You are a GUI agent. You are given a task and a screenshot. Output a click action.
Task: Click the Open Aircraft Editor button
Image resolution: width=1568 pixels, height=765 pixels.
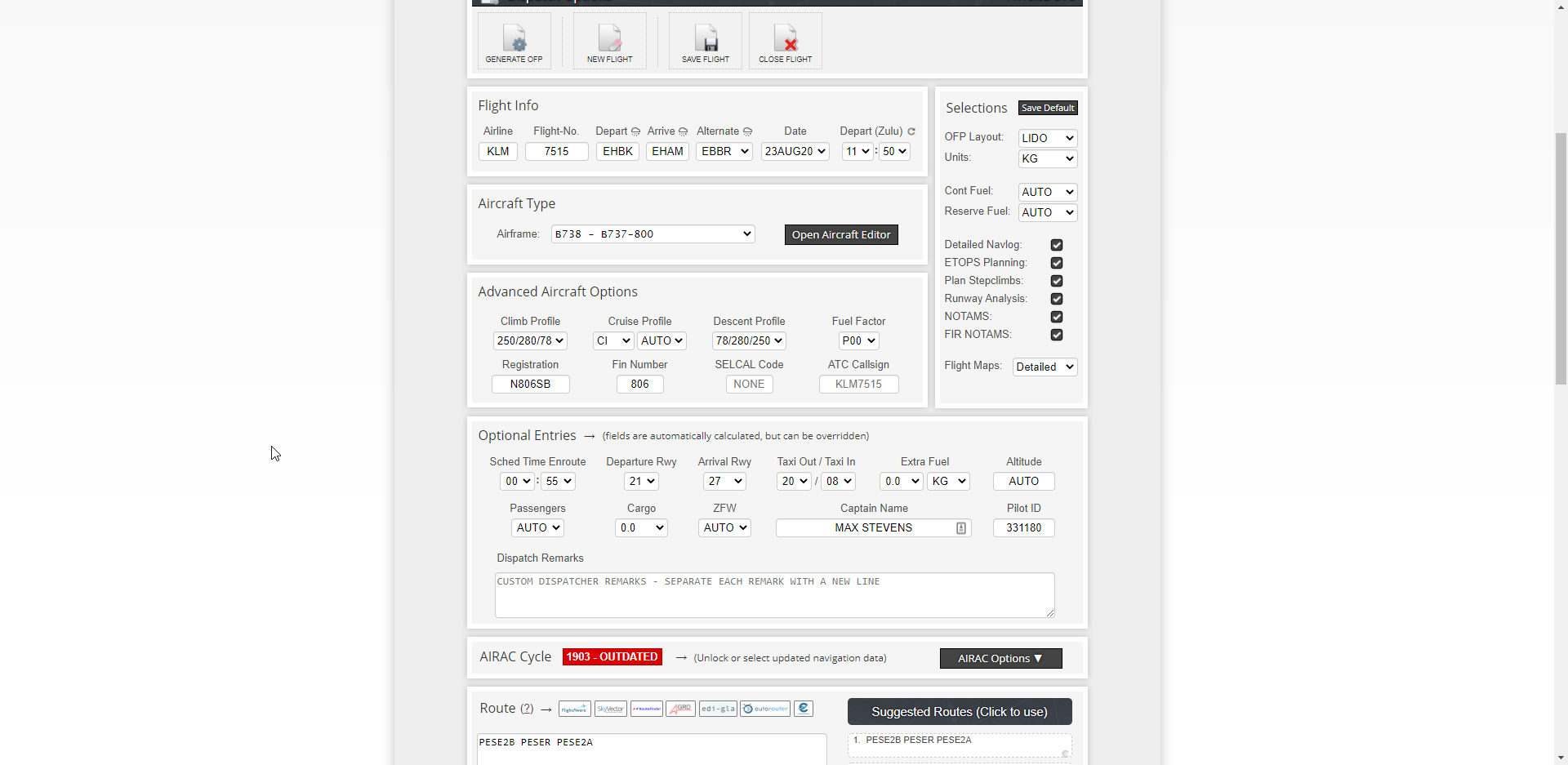click(x=840, y=234)
